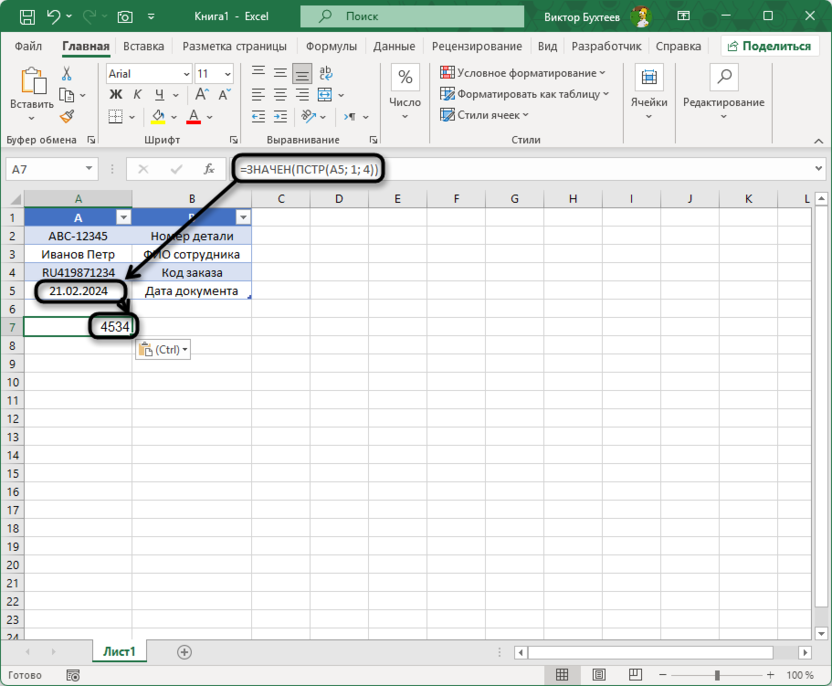Add a new sheet with the plus icon
The image size is (832, 686).
pyautogui.click(x=184, y=652)
